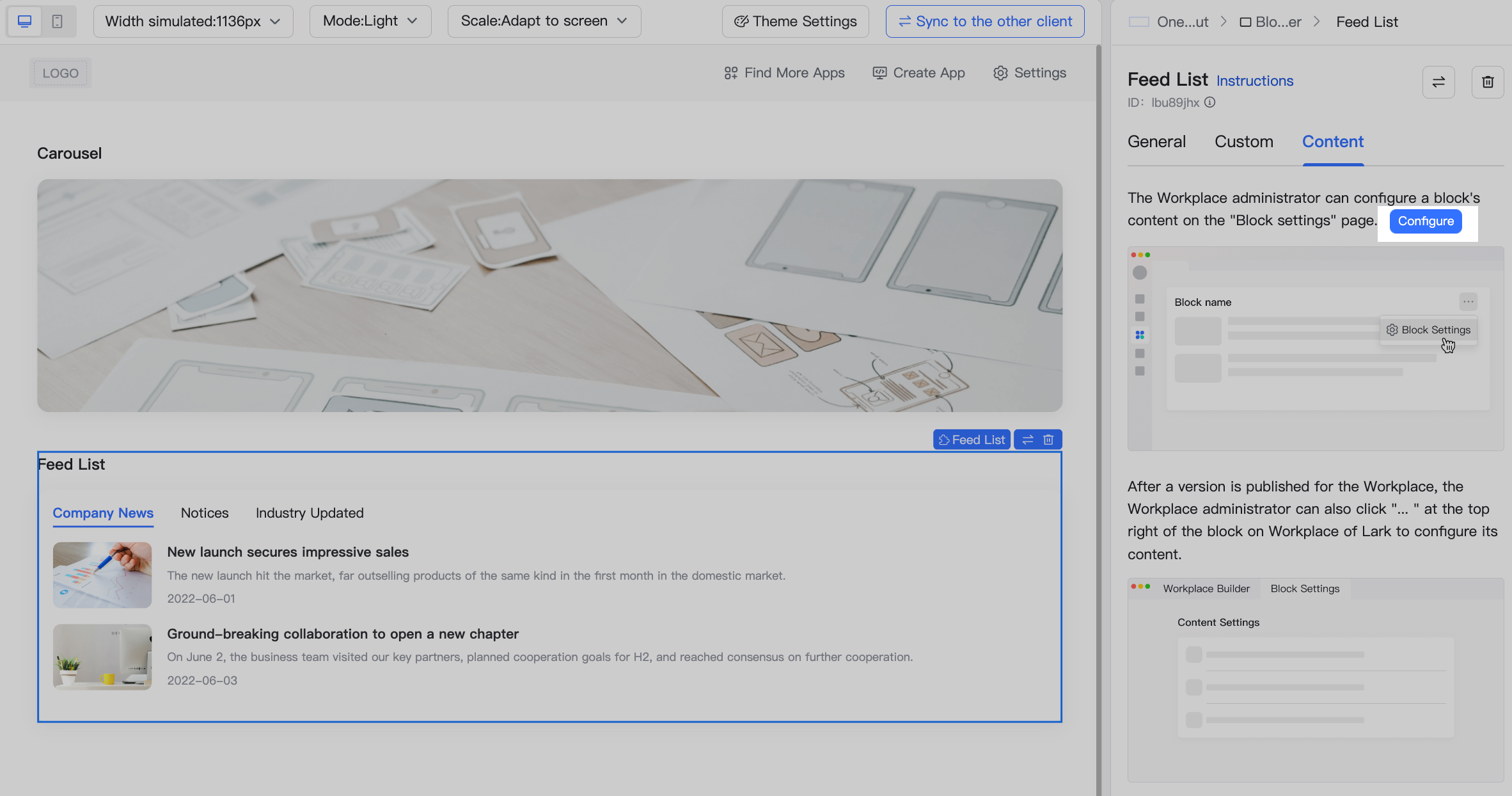Click the New launch news thumbnail
1512x796 pixels.
(102, 575)
